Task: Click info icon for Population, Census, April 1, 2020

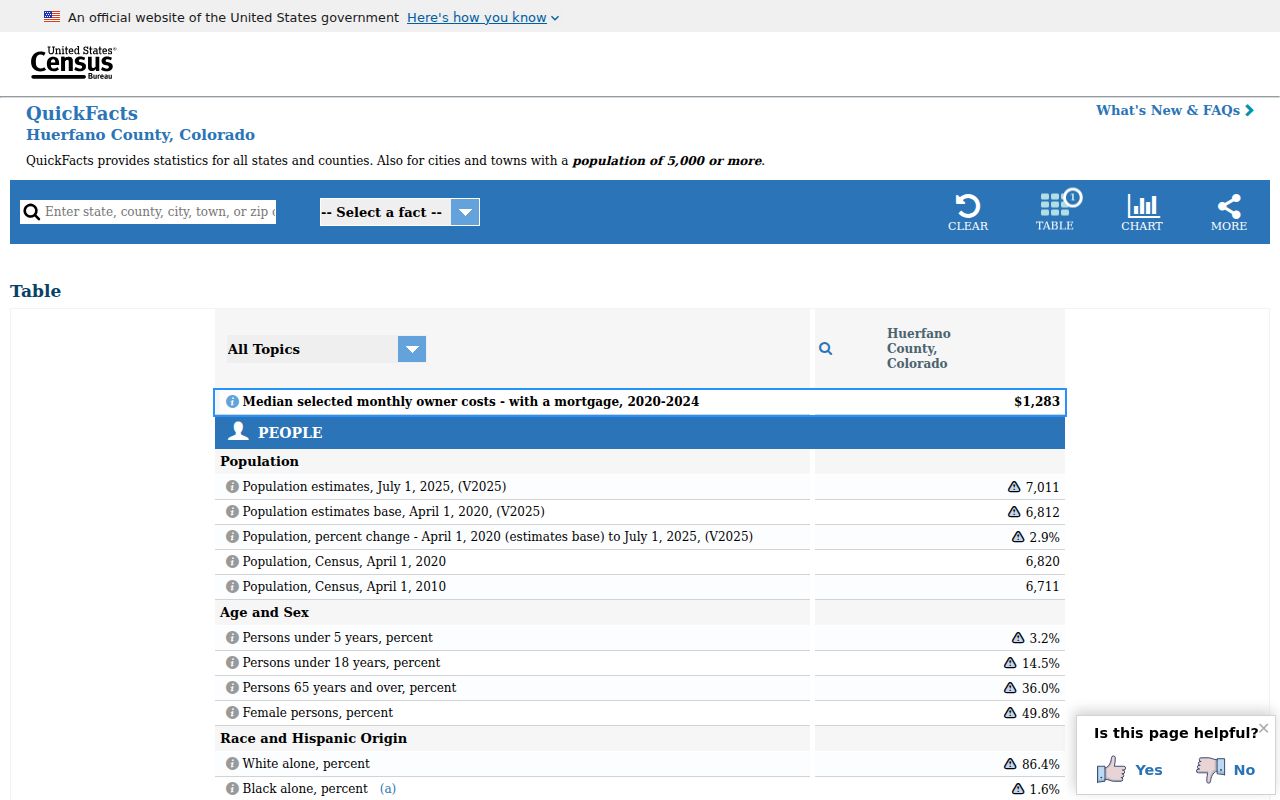Action: [x=233, y=561]
